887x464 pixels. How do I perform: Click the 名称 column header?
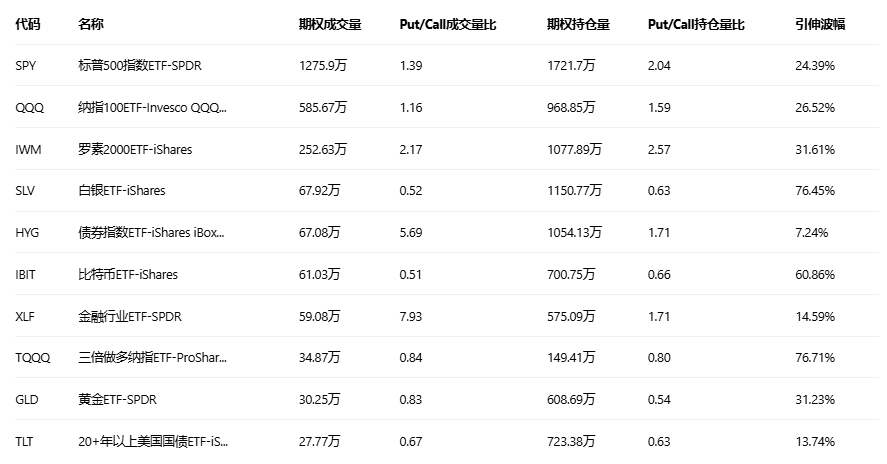[90, 24]
